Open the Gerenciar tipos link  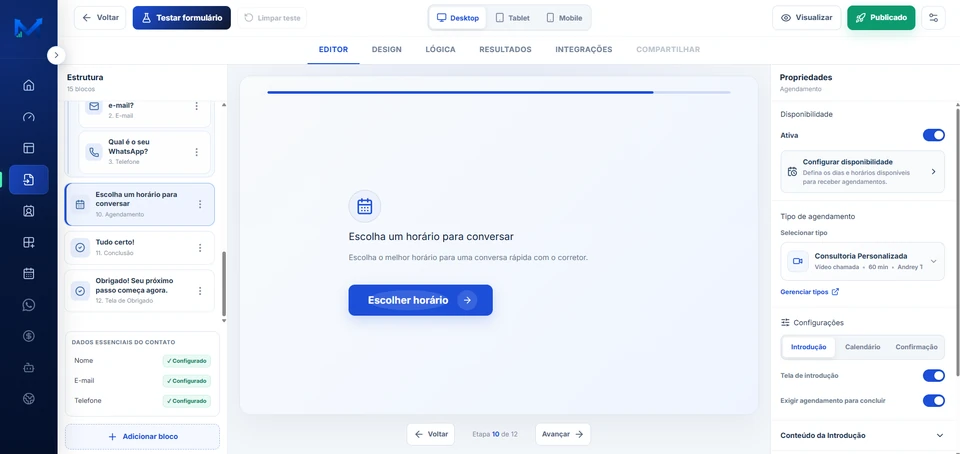click(x=809, y=292)
